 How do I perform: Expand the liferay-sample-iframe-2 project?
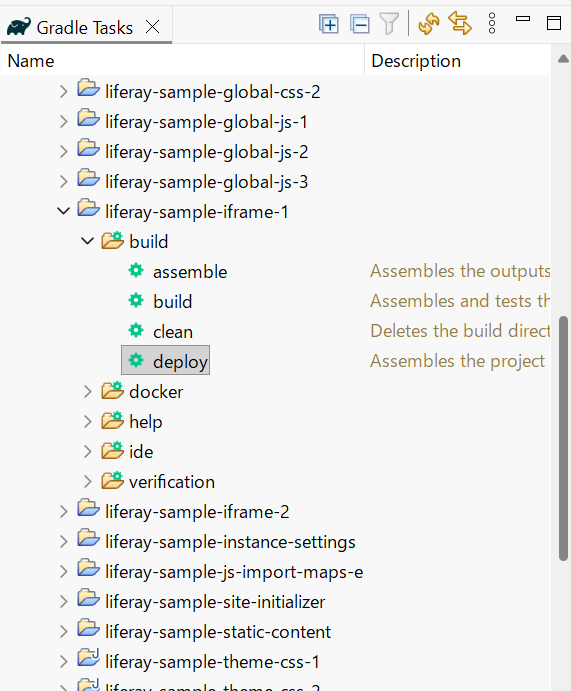[x=64, y=511]
